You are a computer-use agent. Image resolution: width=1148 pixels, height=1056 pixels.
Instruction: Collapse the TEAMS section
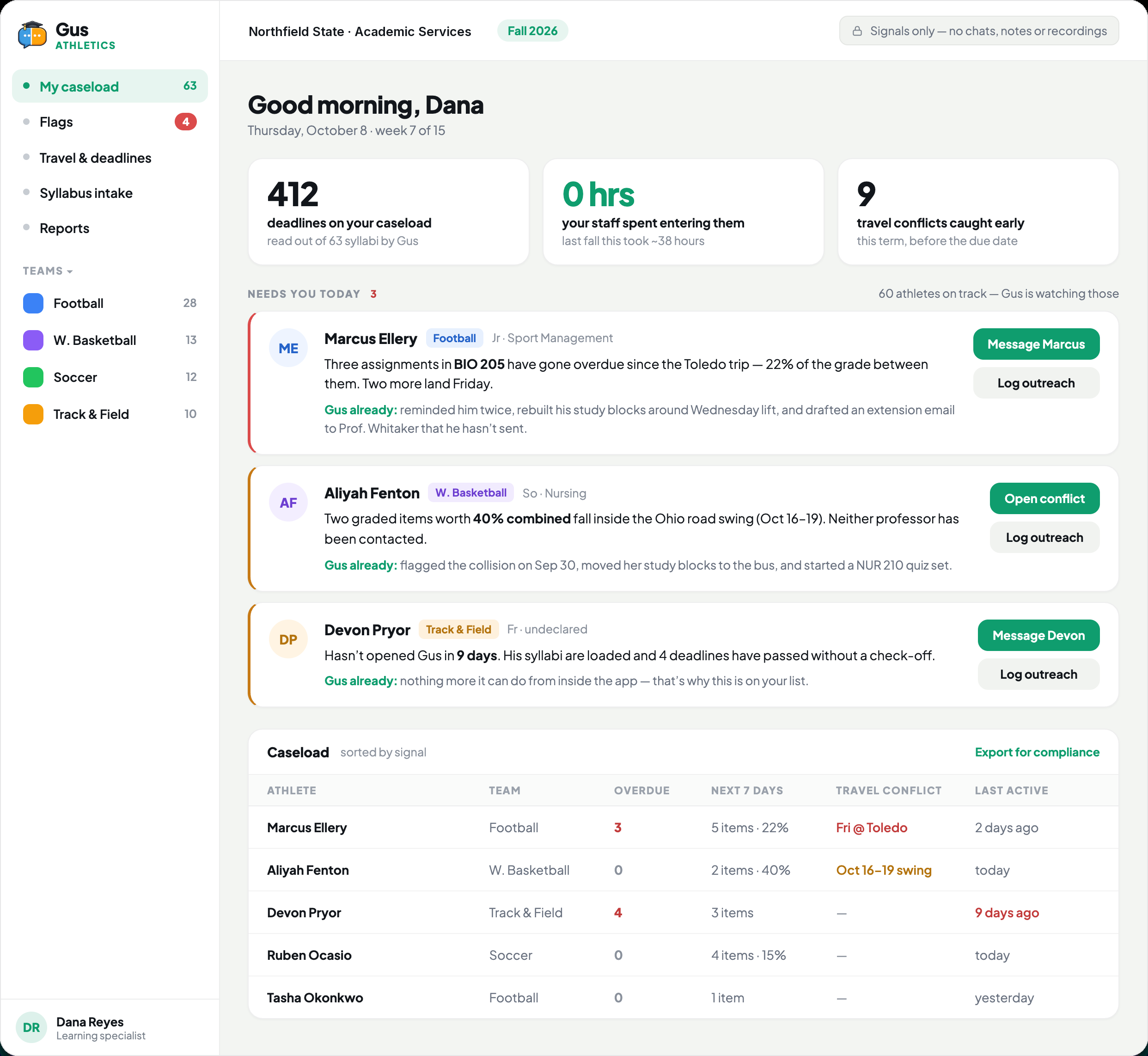coord(48,271)
